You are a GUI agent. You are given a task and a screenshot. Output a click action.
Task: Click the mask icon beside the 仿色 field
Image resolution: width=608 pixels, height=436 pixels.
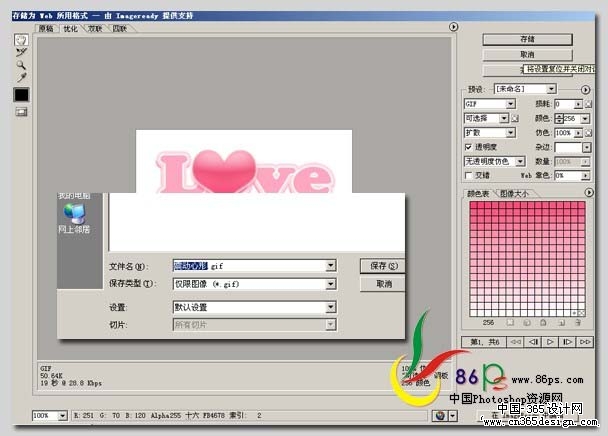[588, 133]
